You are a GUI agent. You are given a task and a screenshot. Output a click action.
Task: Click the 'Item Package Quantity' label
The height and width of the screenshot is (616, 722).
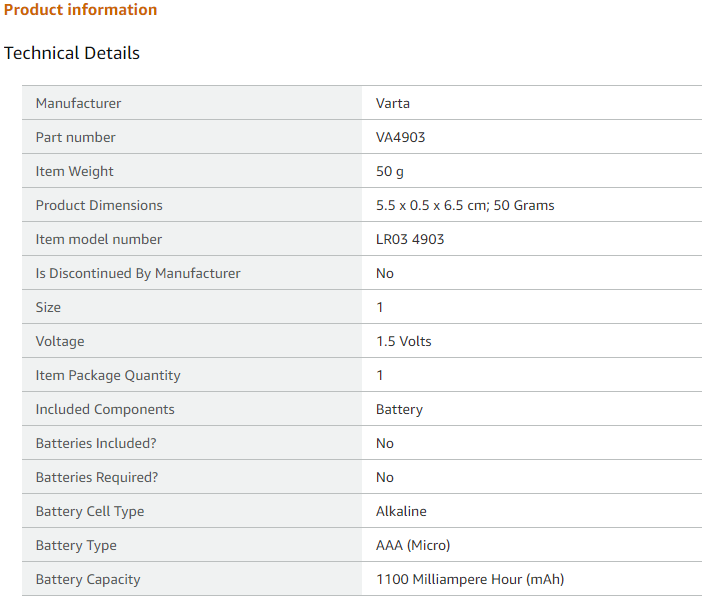[x=108, y=376]
